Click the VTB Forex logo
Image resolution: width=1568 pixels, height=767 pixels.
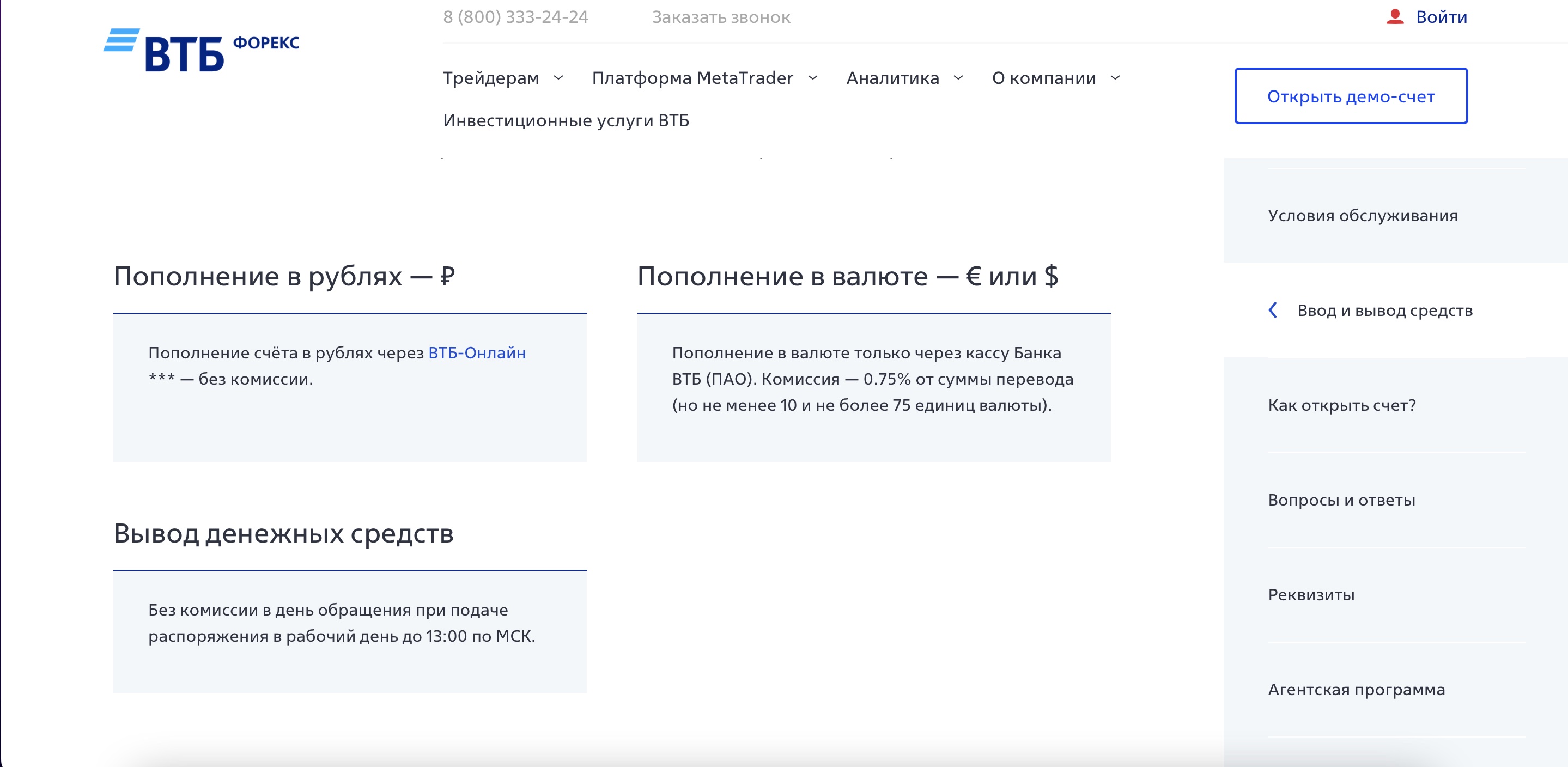[202, 50]
